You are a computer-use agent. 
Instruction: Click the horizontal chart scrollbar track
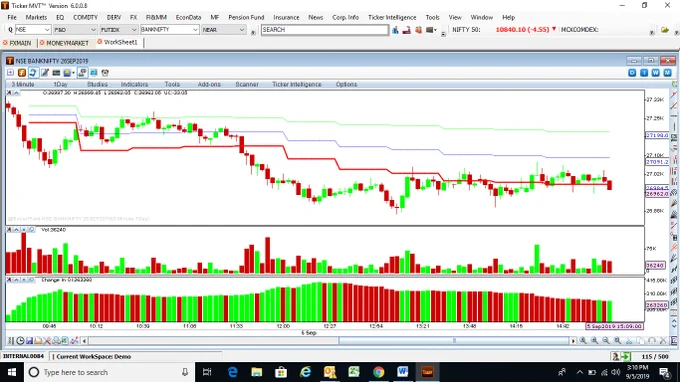[329, 341]
